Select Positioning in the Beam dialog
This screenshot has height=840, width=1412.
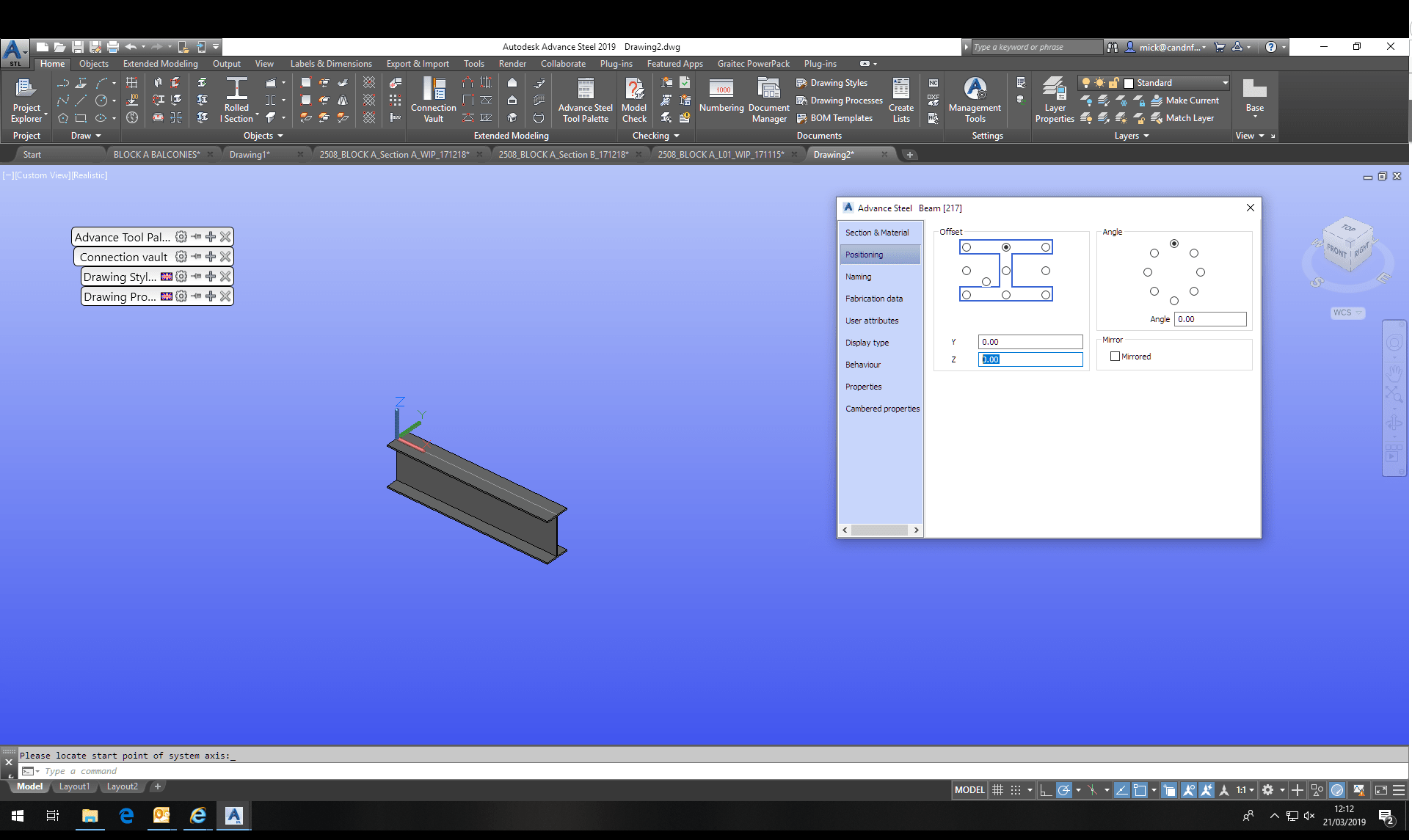click(x=864, y=254)
